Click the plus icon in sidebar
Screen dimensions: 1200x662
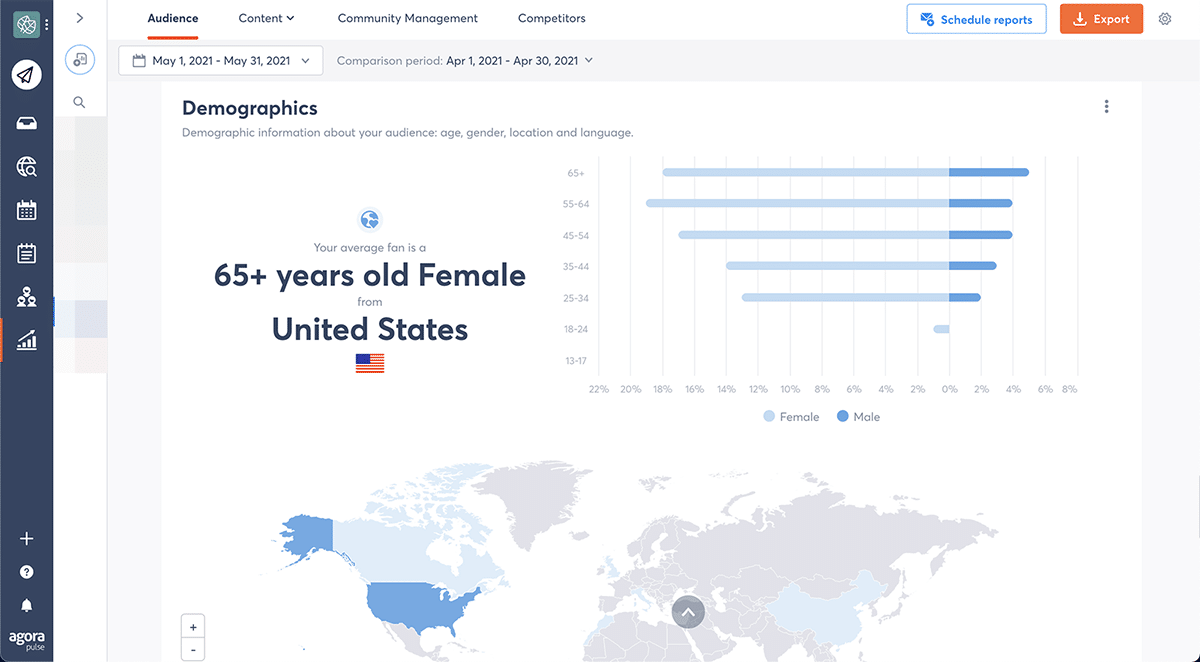pos(27,539)
